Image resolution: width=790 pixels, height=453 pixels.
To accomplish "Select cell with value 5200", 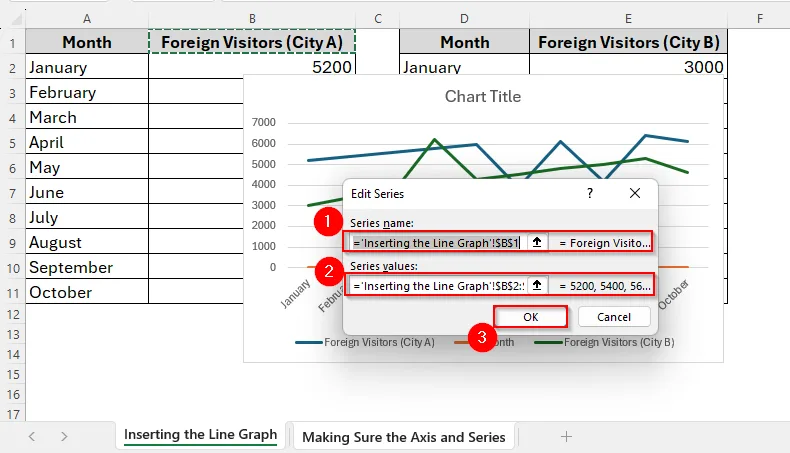I will pyautogui.click(x=252, y=66).
